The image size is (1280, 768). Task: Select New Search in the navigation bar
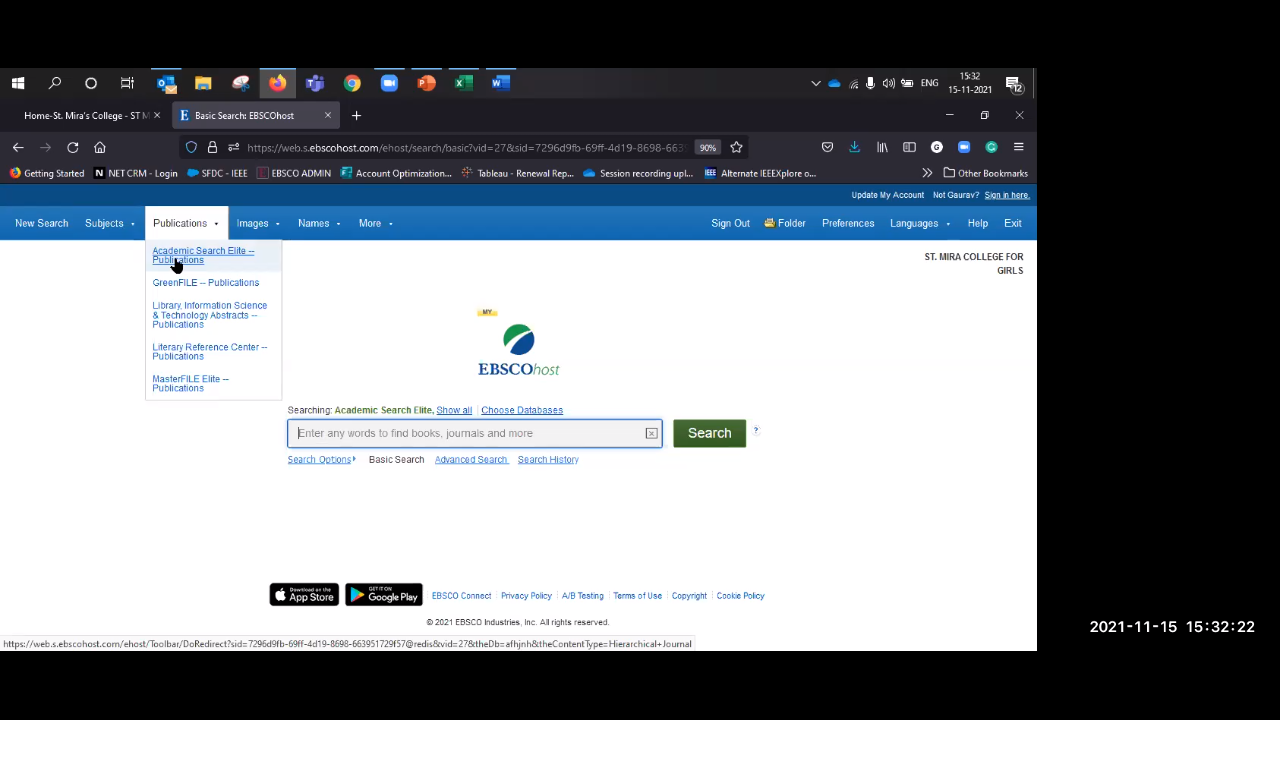pyautogui.click(x=41, y=223)
